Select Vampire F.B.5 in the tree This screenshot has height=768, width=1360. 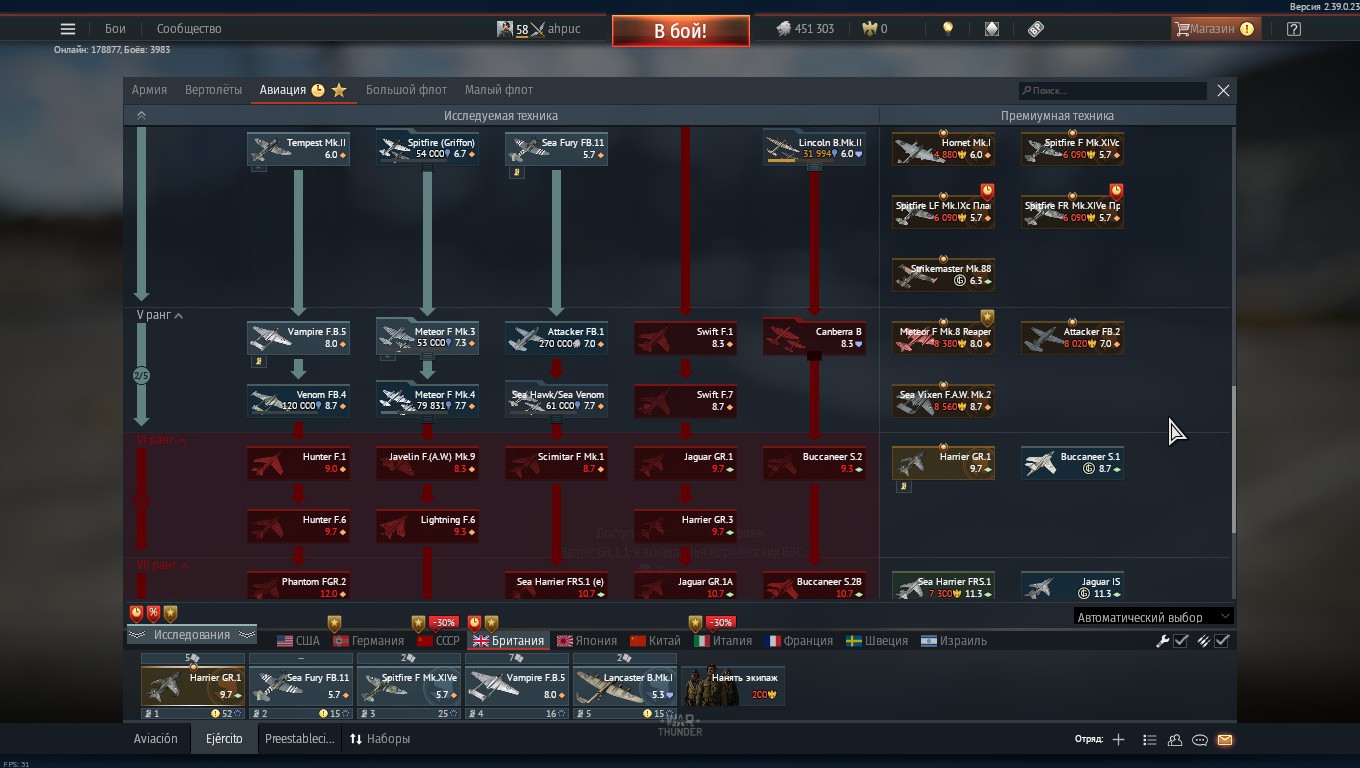[x=298, y=337]
